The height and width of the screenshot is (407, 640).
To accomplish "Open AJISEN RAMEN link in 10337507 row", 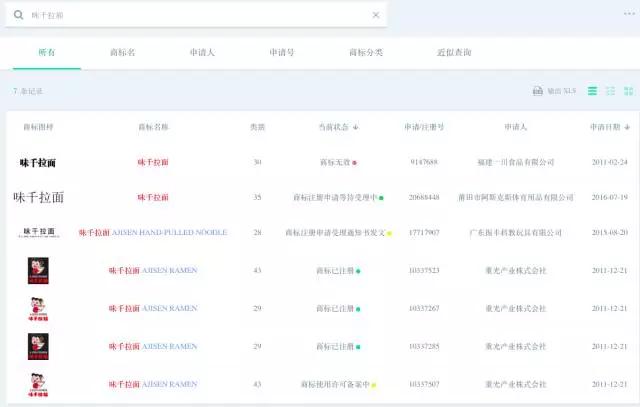I will (x=153, y=384).
